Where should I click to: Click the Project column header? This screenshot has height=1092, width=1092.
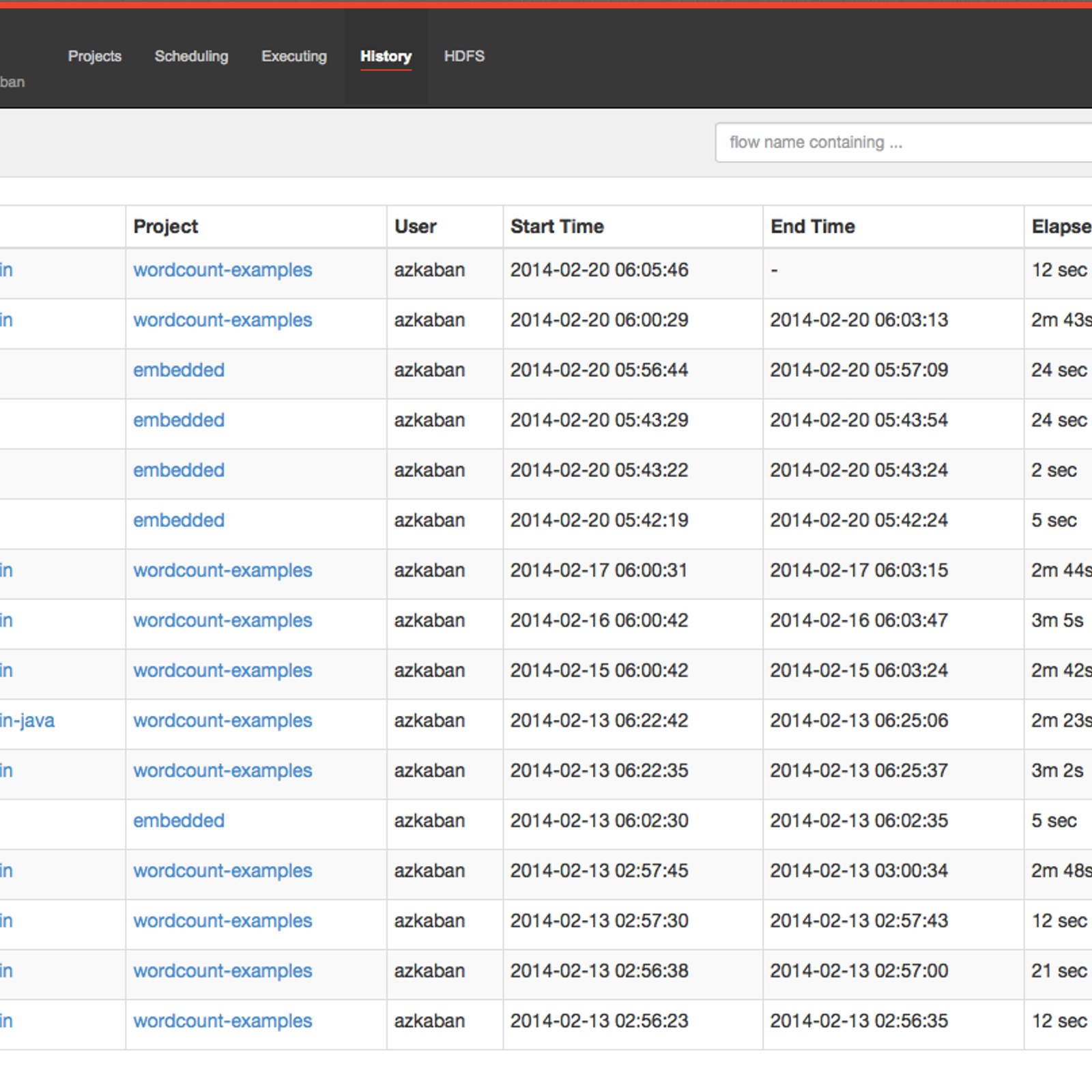[166, 227]
